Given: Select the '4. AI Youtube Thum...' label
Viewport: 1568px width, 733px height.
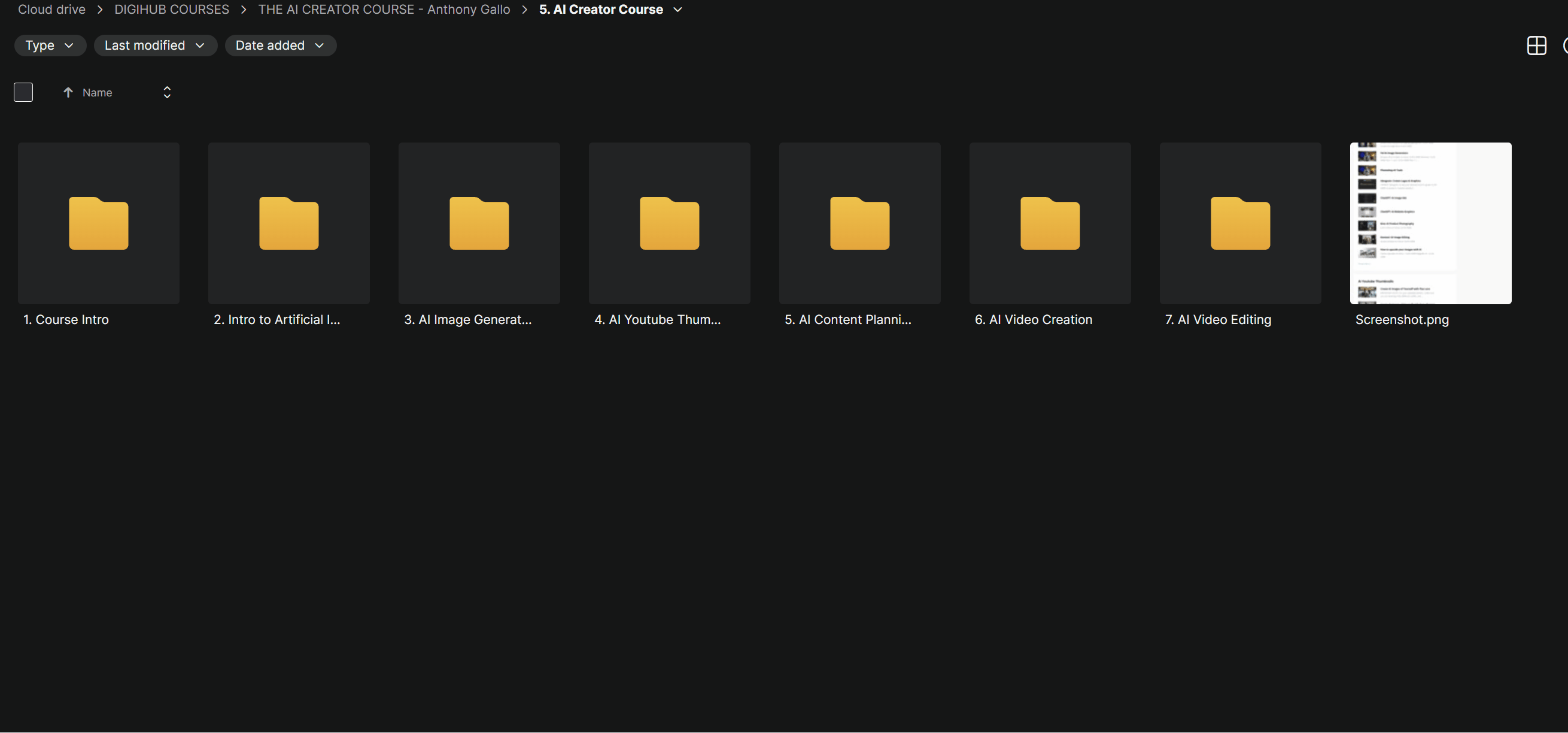Looking at the screenshot, I should pos(657,319).
